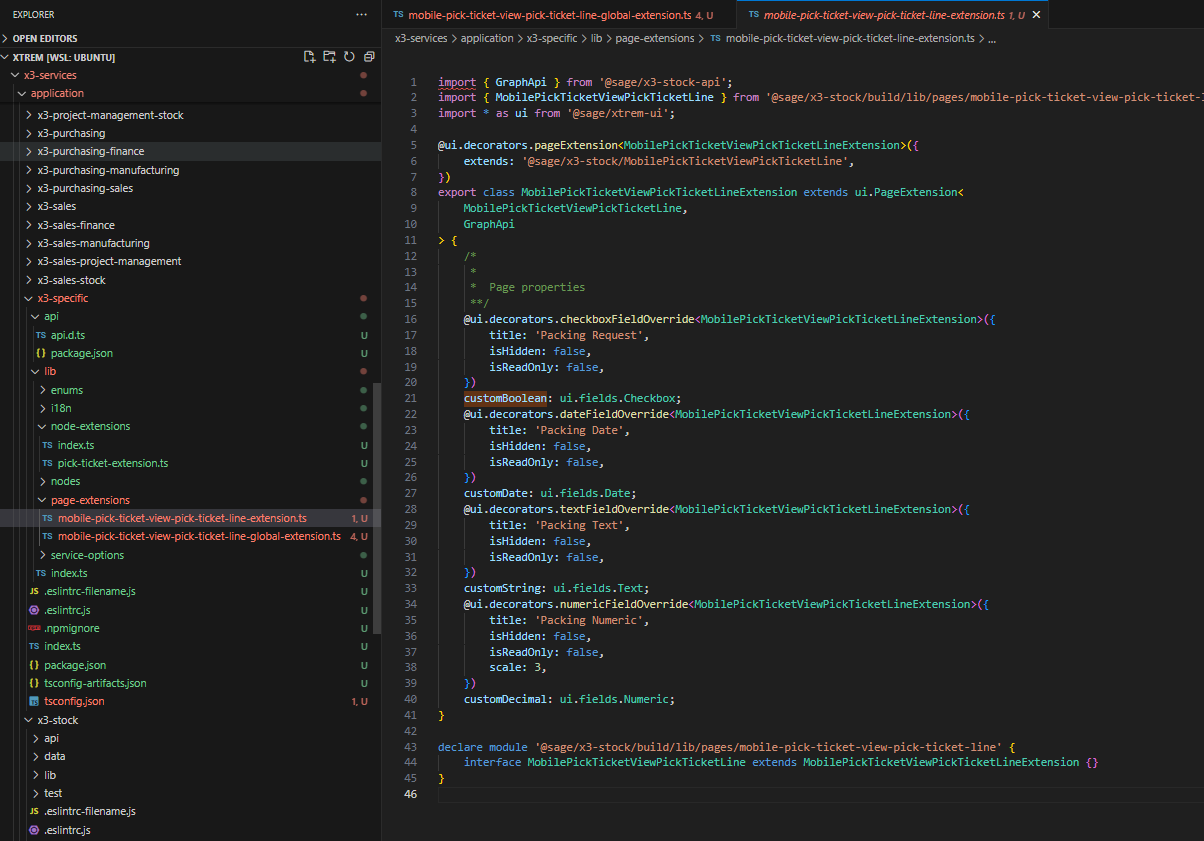Click the TS icon in the breadcrumb file entry
The height and width of the screenshot is (841, 1204).
point(716,38)
